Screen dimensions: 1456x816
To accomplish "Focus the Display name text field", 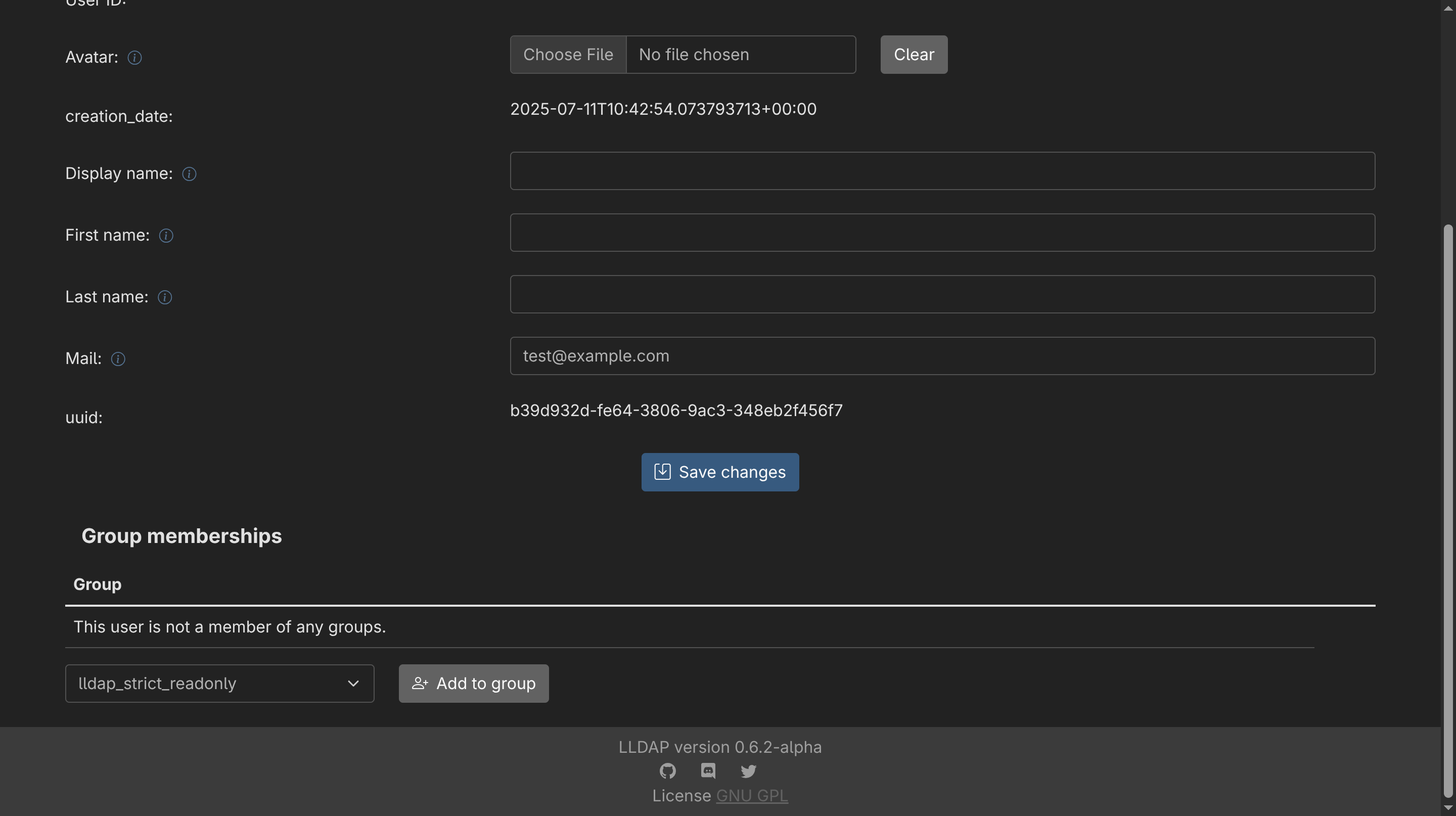I will (942, 171).
